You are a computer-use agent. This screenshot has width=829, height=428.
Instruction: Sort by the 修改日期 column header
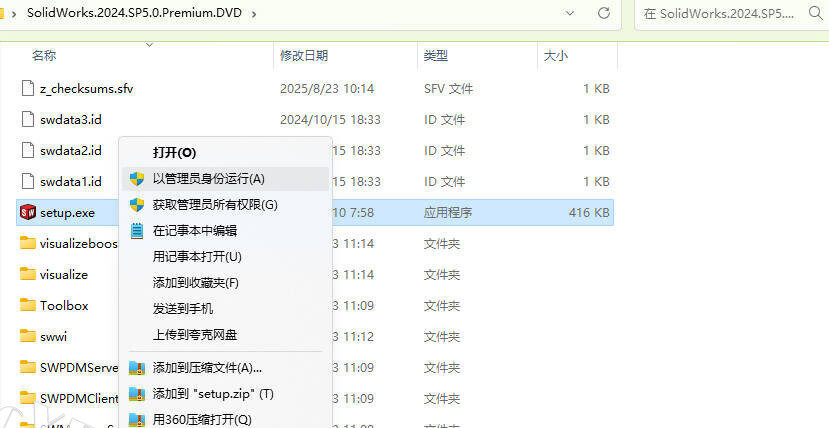pos(304,55)
